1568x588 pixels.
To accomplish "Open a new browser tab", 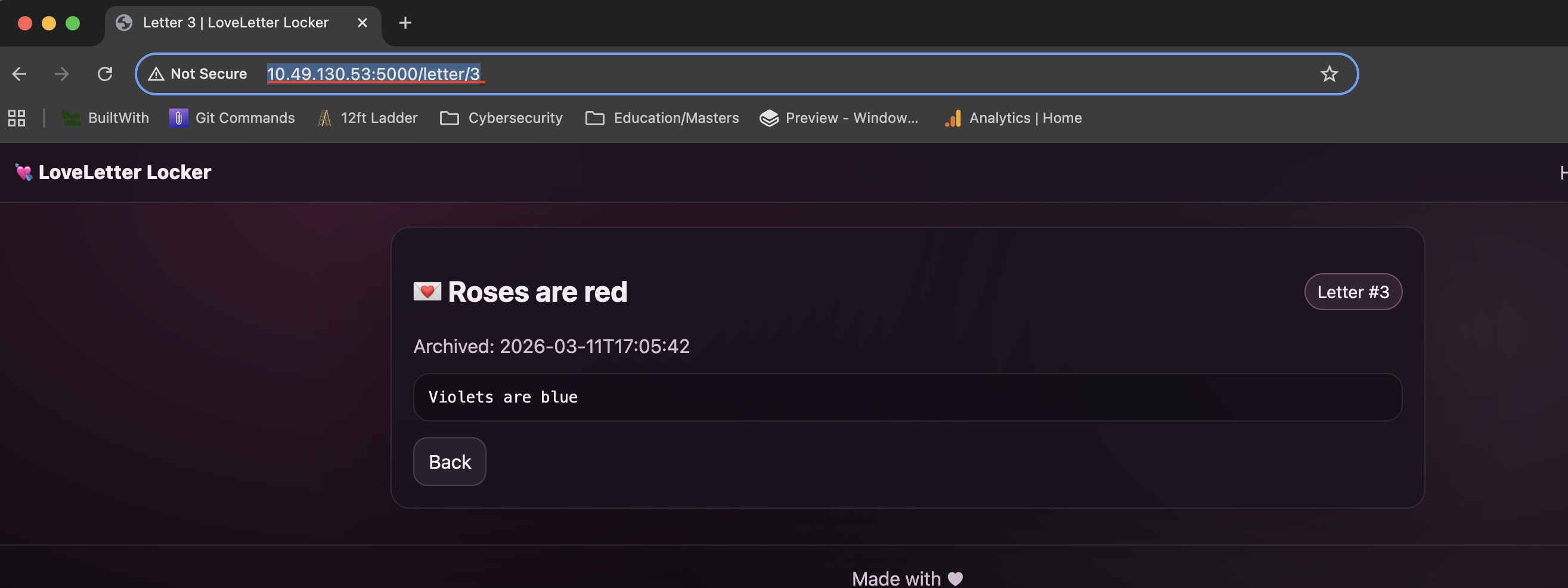I will tap(405, 23).
